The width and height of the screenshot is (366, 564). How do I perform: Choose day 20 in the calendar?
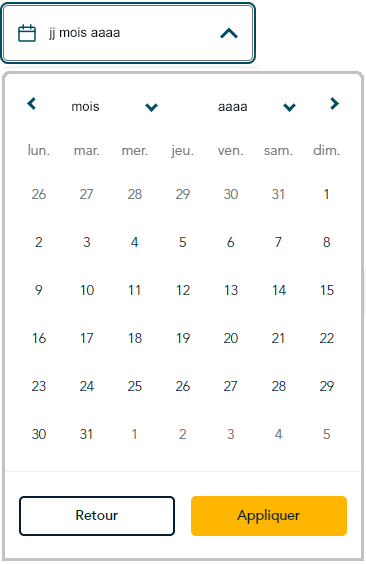231,338
